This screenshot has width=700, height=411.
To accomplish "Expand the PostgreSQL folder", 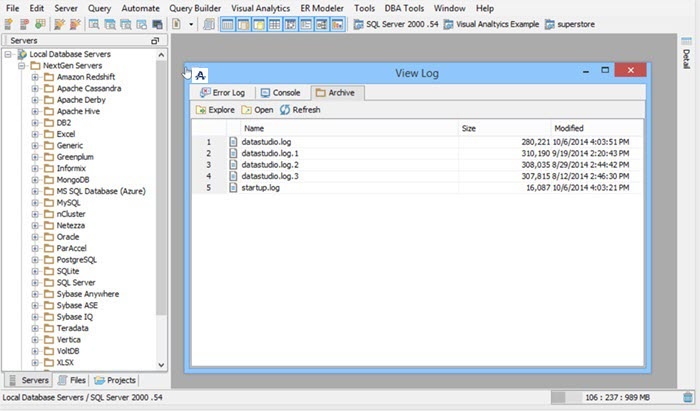I will tap(35, 260).
